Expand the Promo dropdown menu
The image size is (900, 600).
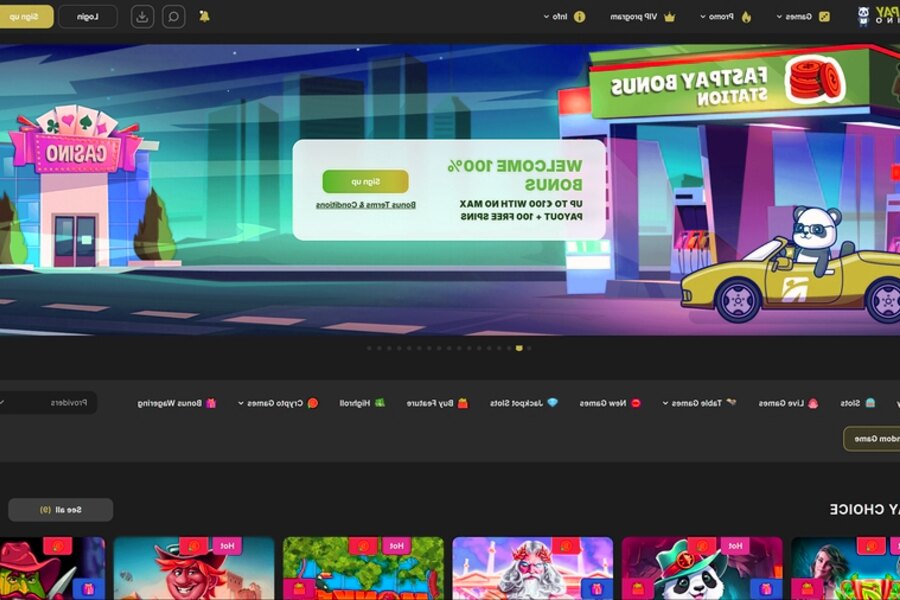pos(726,17)
